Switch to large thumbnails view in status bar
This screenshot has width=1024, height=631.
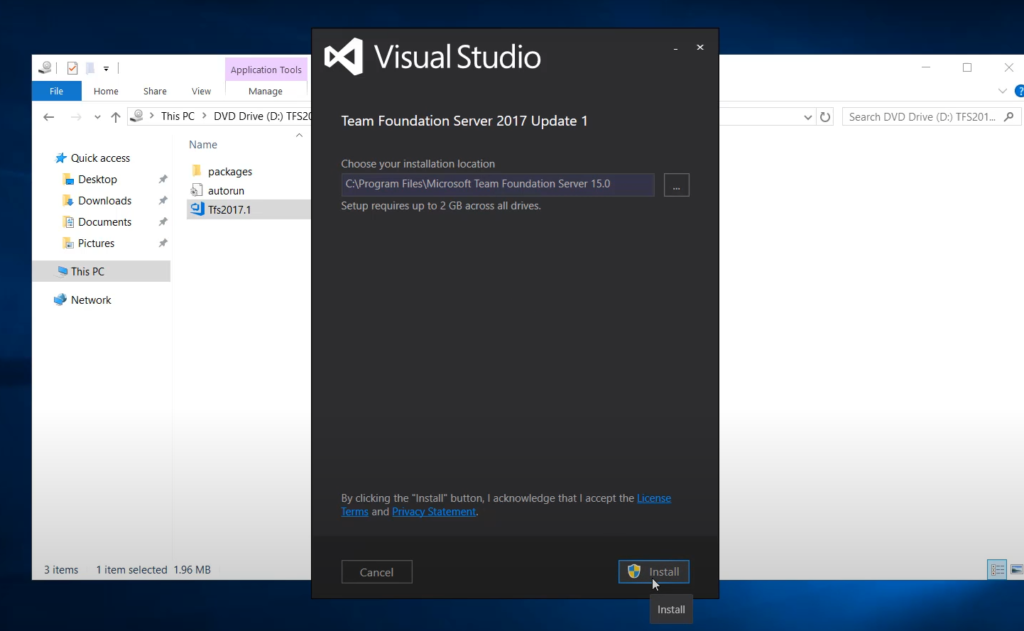tap(1016, 570)
